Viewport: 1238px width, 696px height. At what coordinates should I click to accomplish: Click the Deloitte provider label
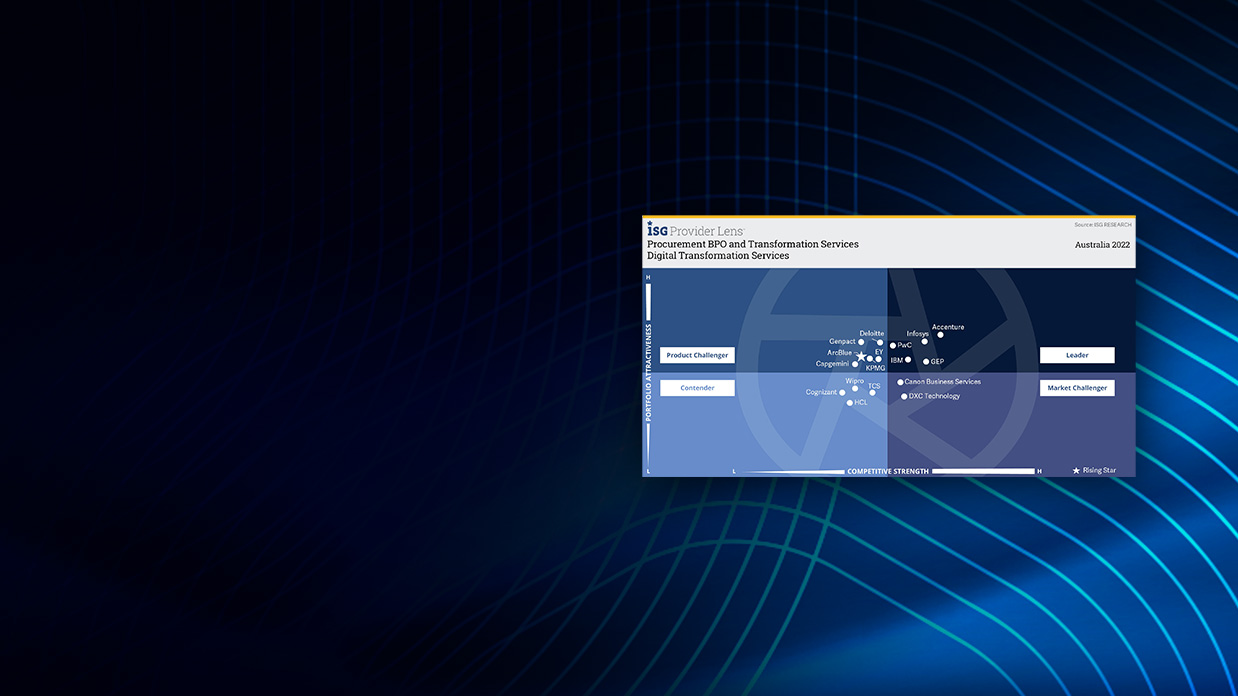[x=871, y=334]
